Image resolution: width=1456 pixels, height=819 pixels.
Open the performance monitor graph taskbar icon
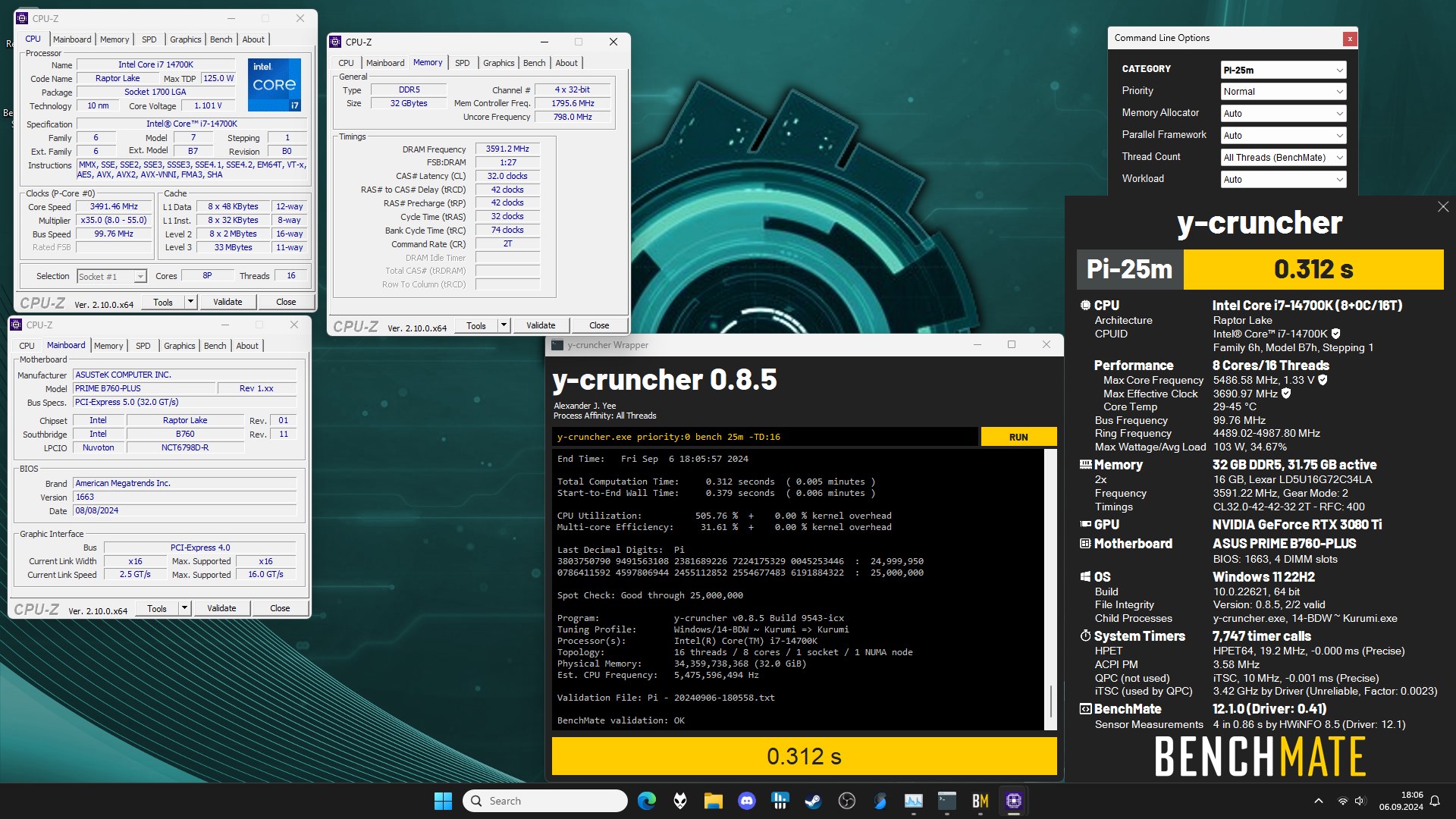914,801
